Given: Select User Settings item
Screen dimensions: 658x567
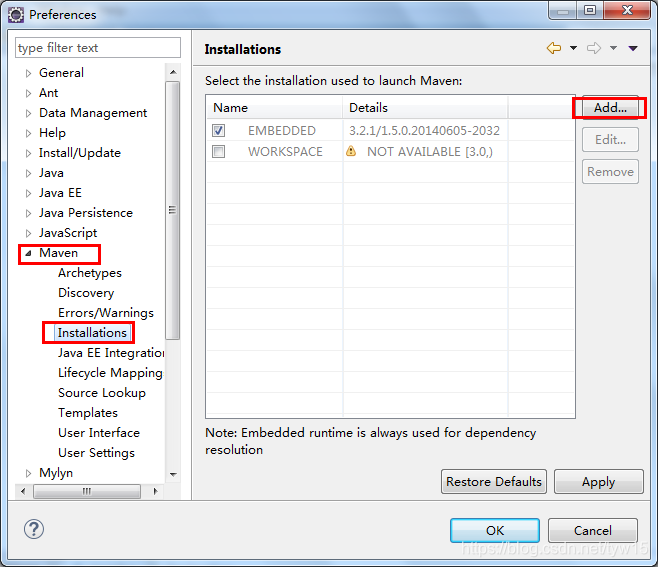Looking at the screenshot, I should 97,453.
